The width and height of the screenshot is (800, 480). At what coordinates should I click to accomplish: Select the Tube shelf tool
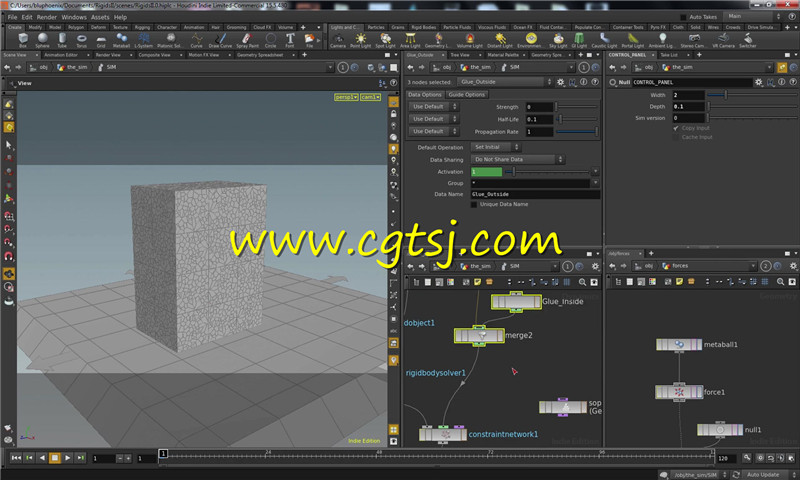pyautogui.click(x=62, y=40)
